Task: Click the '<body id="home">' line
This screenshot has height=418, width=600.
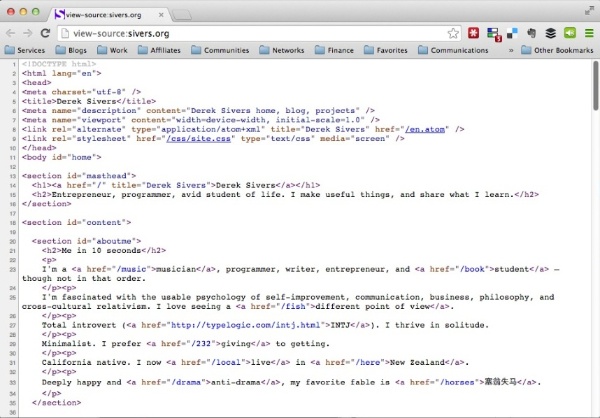Action: (62, 157)
